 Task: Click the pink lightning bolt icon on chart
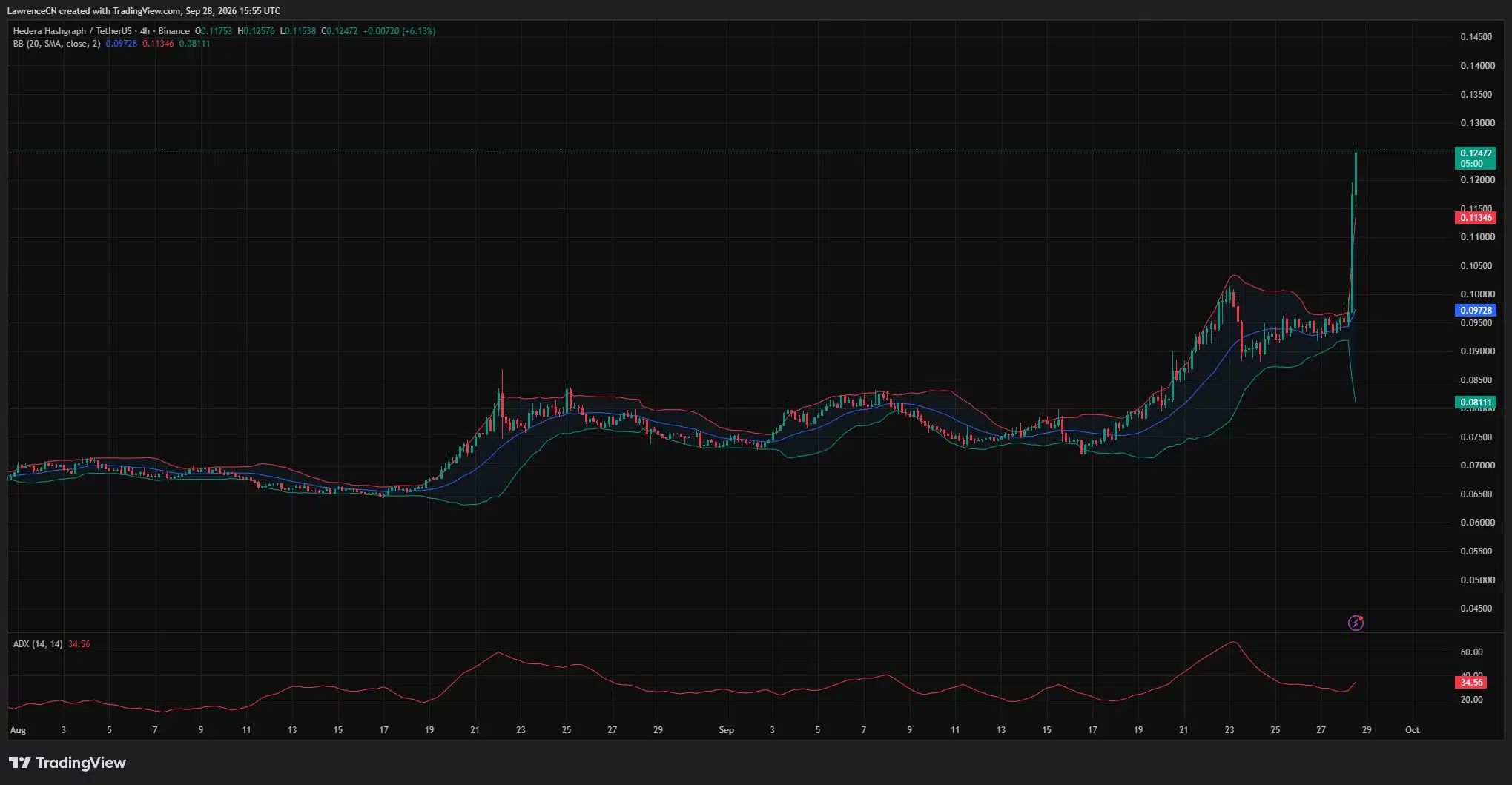pos(1356,623)
